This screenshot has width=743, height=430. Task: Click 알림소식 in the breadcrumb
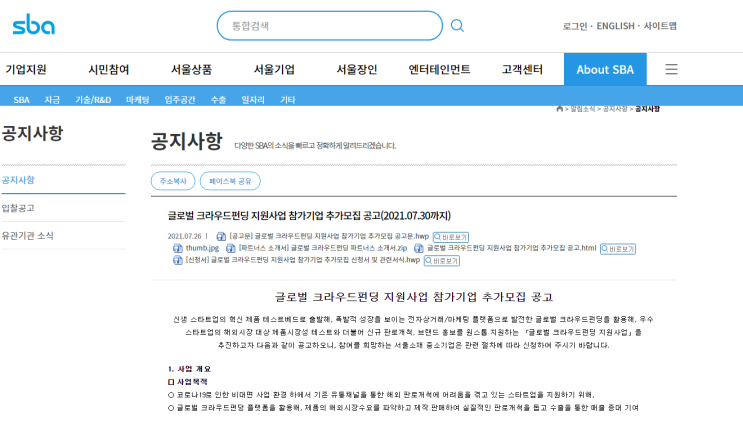click(582, 109)
